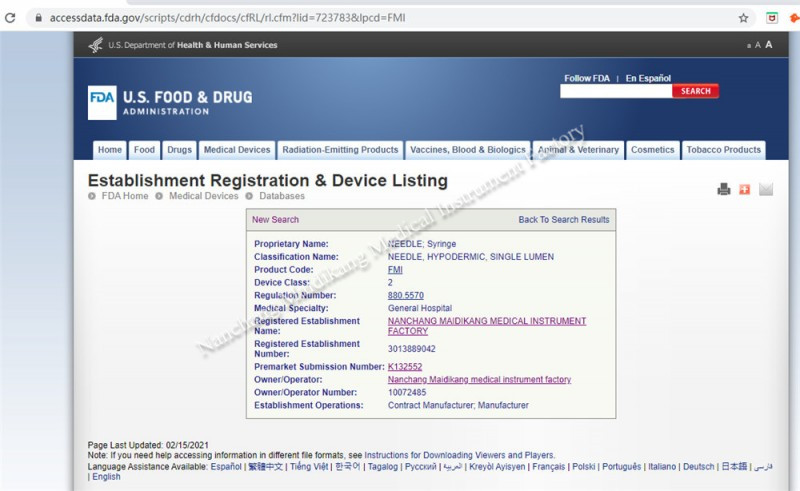Open the Home tab
The image size is (800, 491).
pos(110,150)
